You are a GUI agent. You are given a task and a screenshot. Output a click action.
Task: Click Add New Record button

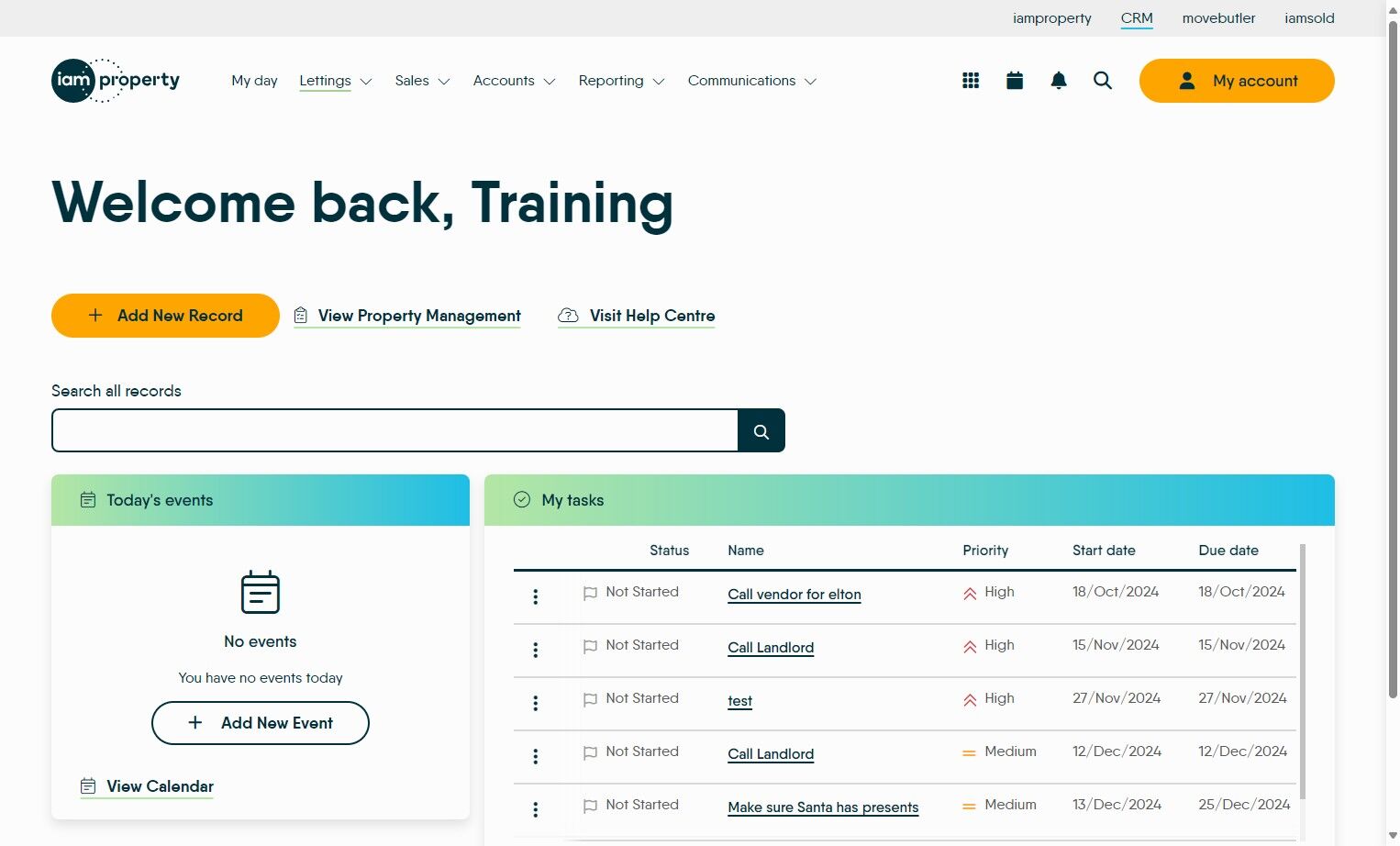tap(165, 316)
